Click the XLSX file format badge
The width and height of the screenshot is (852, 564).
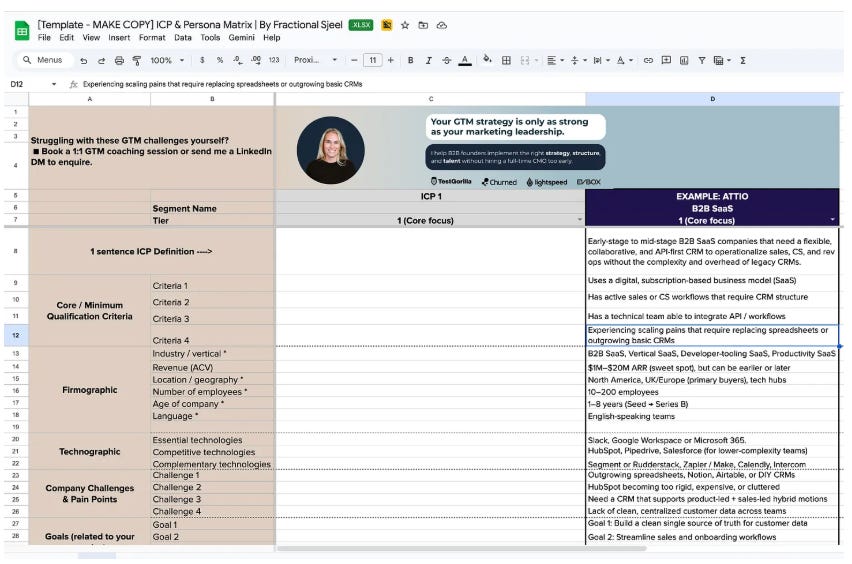click(x=361, y=25)
